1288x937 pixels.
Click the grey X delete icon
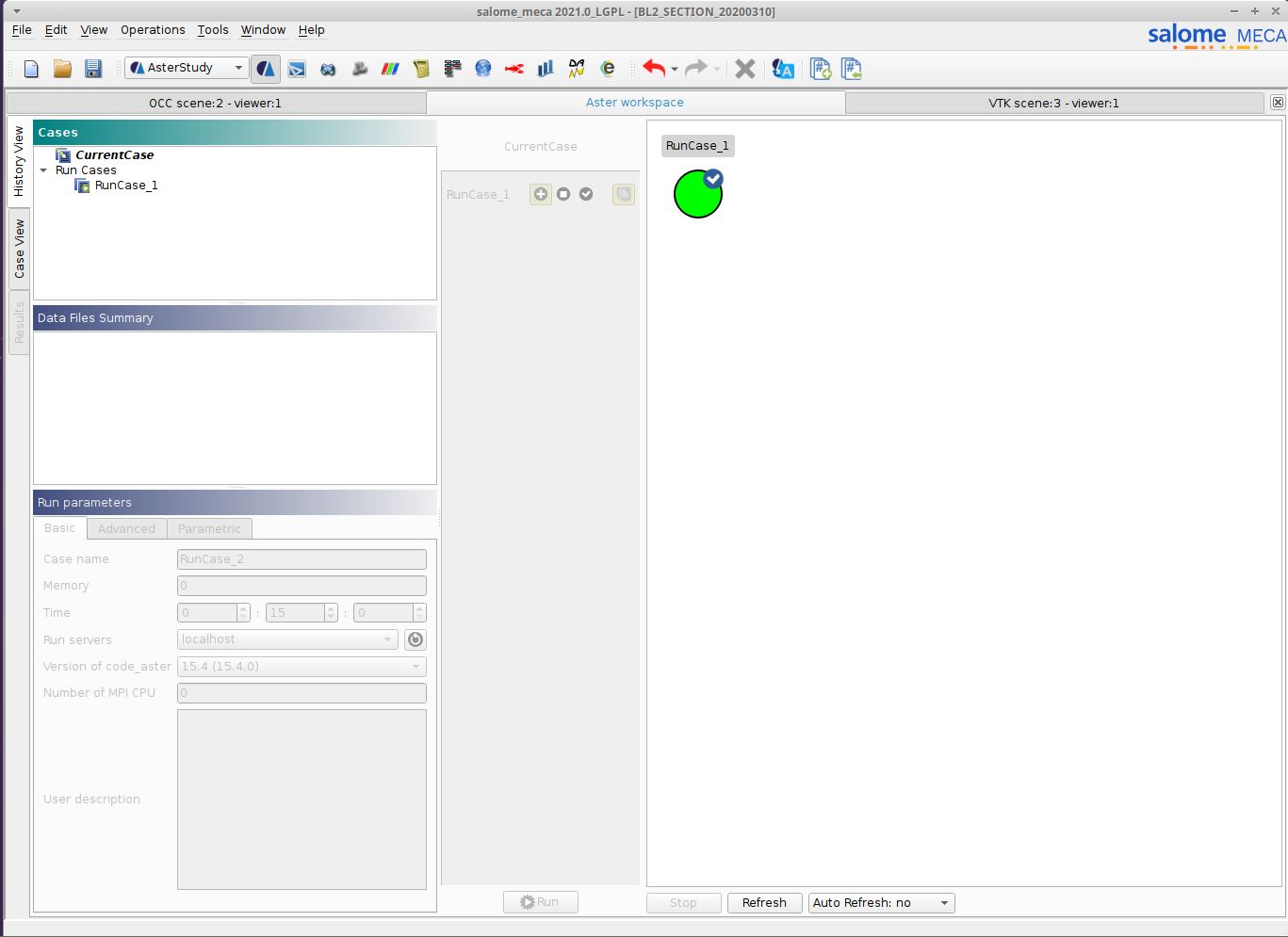click(745, 69)
